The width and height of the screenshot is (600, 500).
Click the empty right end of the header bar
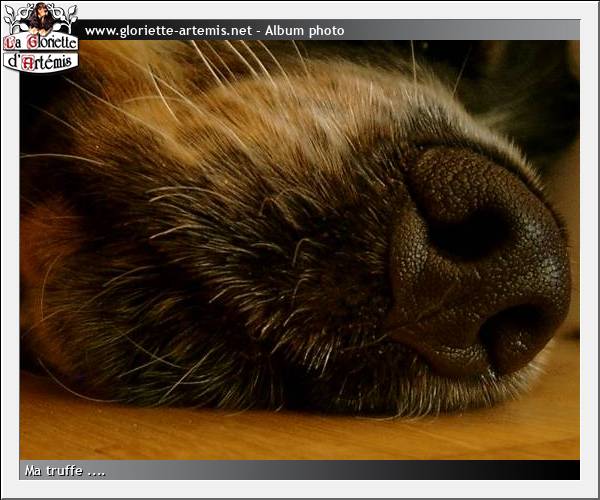[500, 31]
